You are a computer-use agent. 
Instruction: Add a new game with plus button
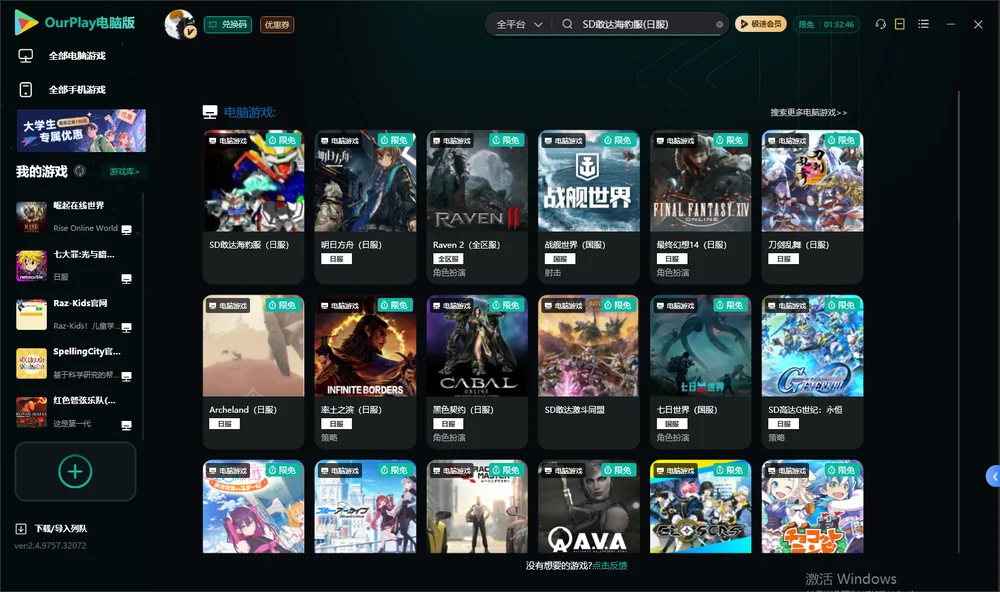tap(75, 471)
